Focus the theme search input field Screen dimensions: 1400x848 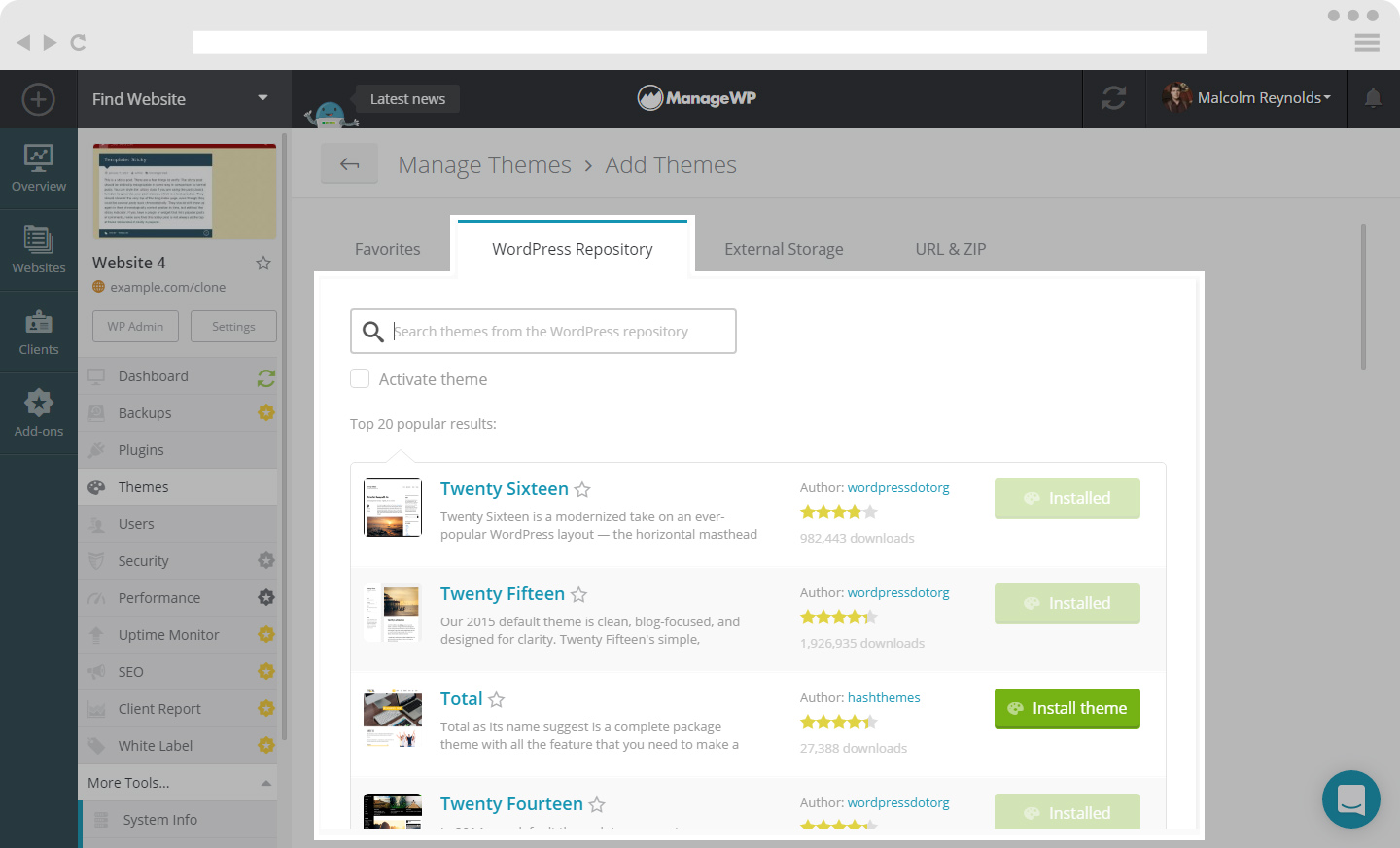543,331
